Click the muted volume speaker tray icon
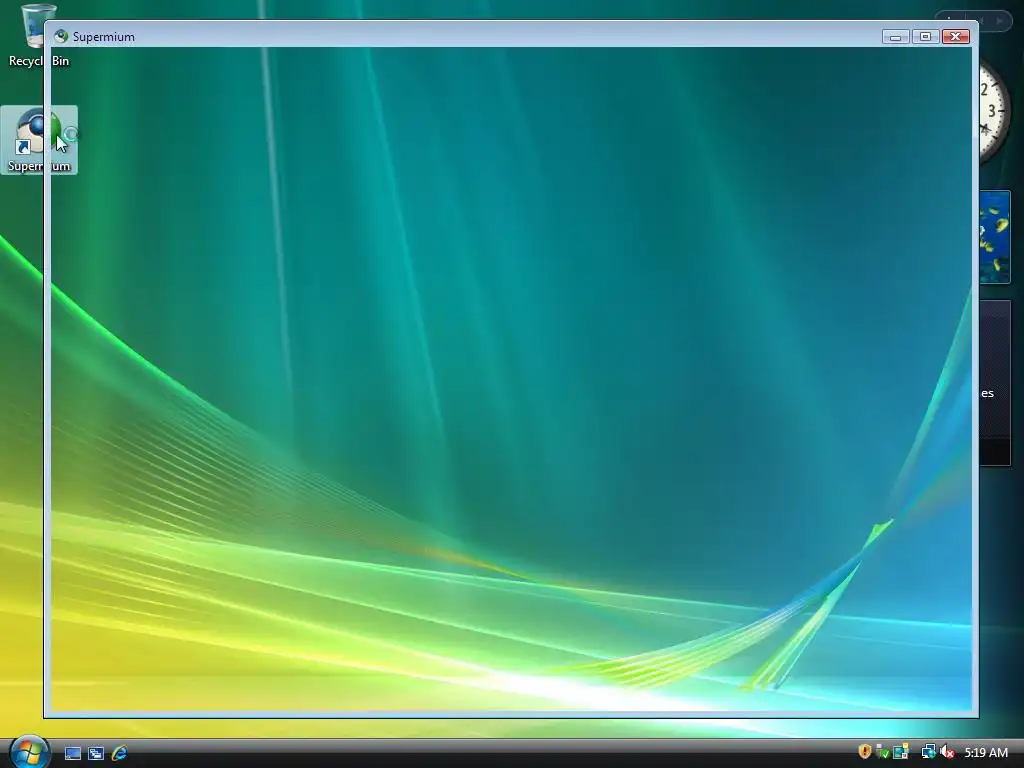This screenshot has height=768, width=1024. click(x=947, y=752)
